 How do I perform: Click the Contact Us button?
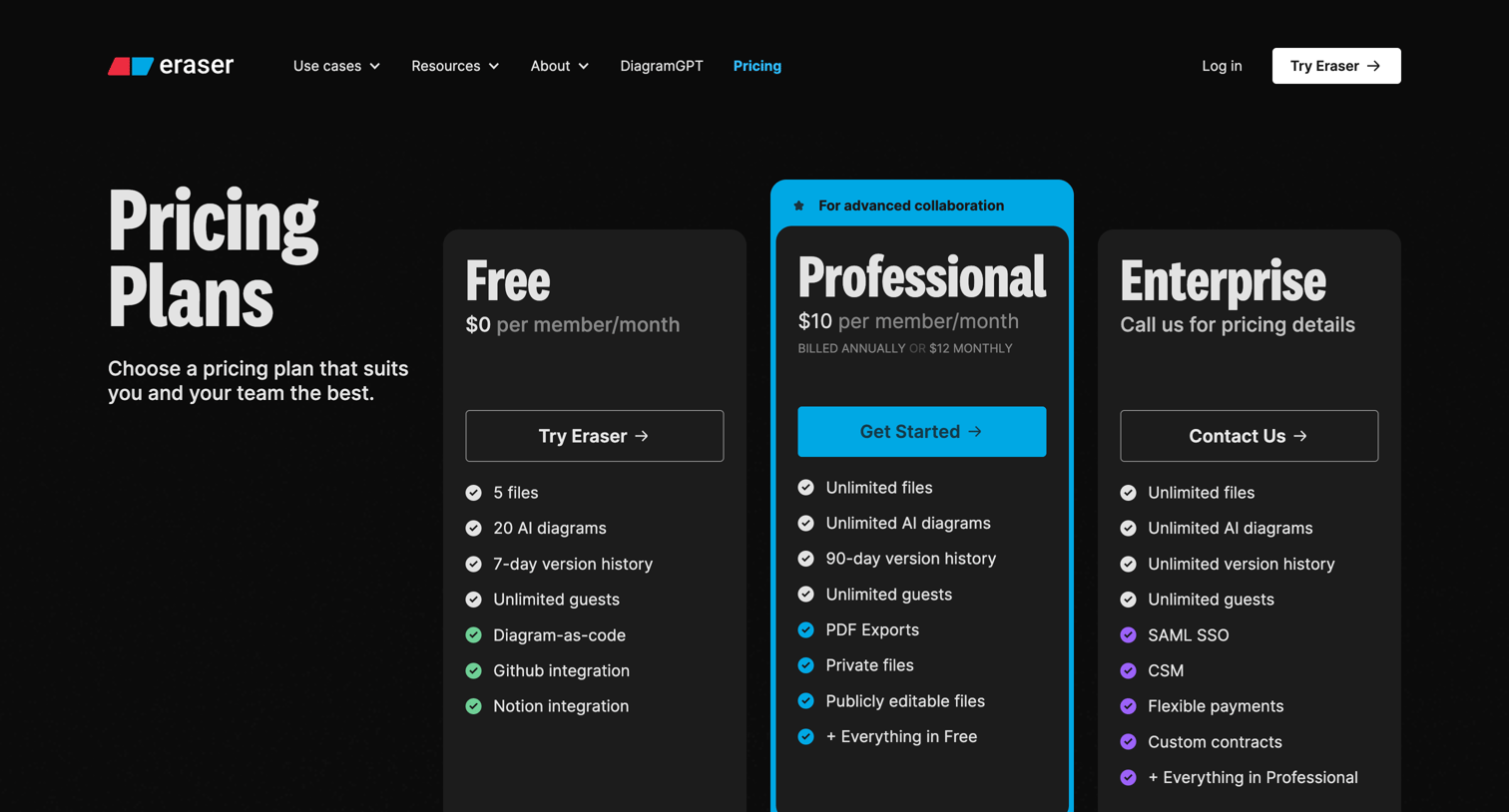click(x=1250, y=436)
